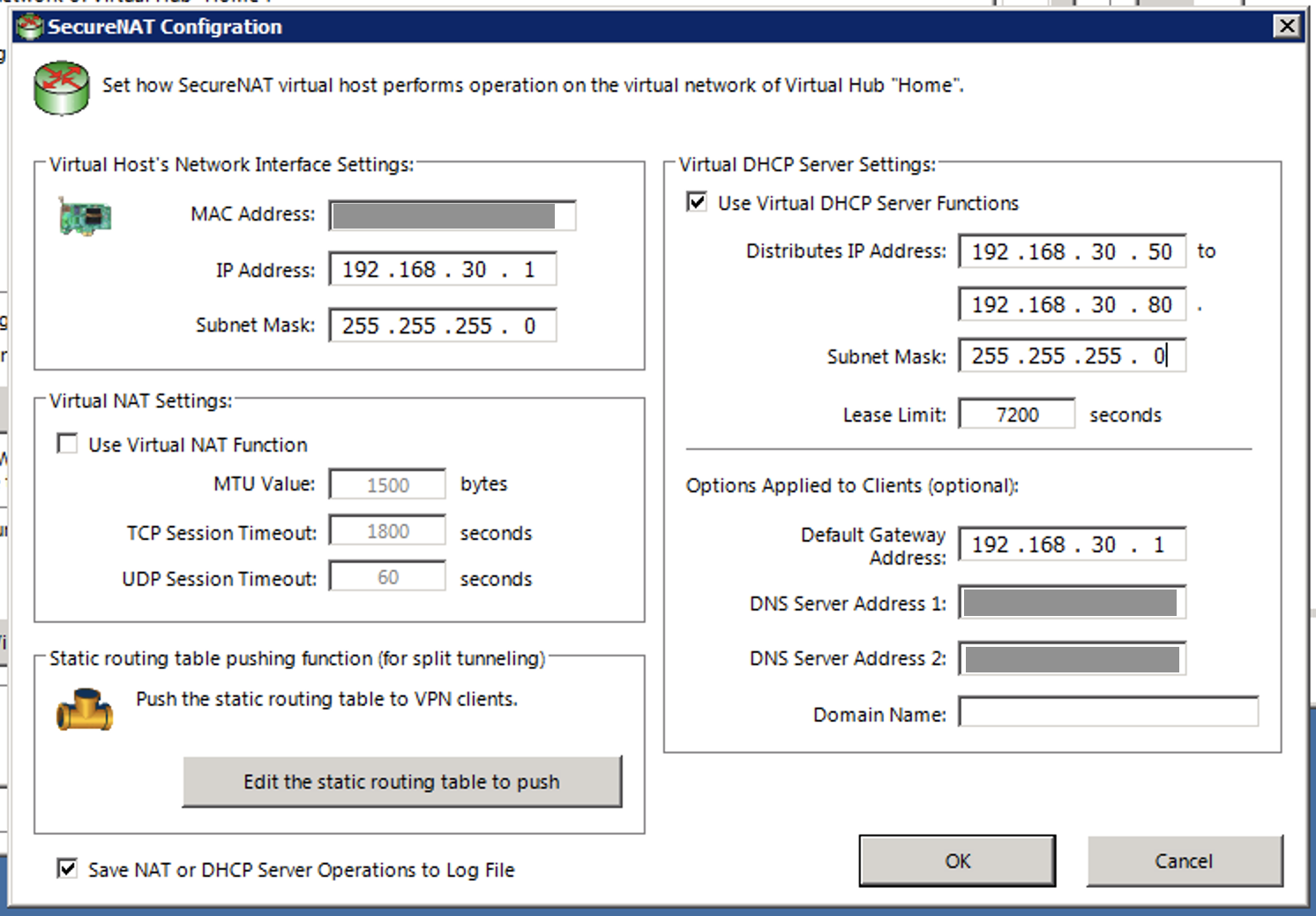Enable the Use Virtual NAT Function checkbox

click(x=67, y=443)
